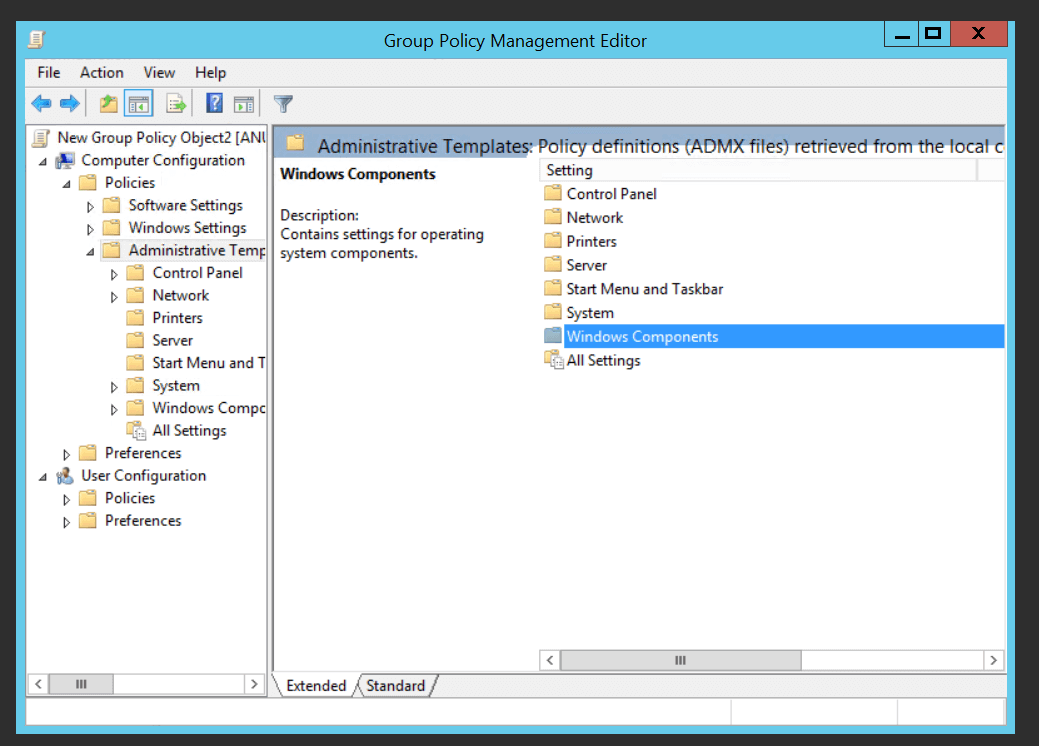1039x746 pixels.
Task: Expand User Configuration Policies node
Action: pos(67,499)
